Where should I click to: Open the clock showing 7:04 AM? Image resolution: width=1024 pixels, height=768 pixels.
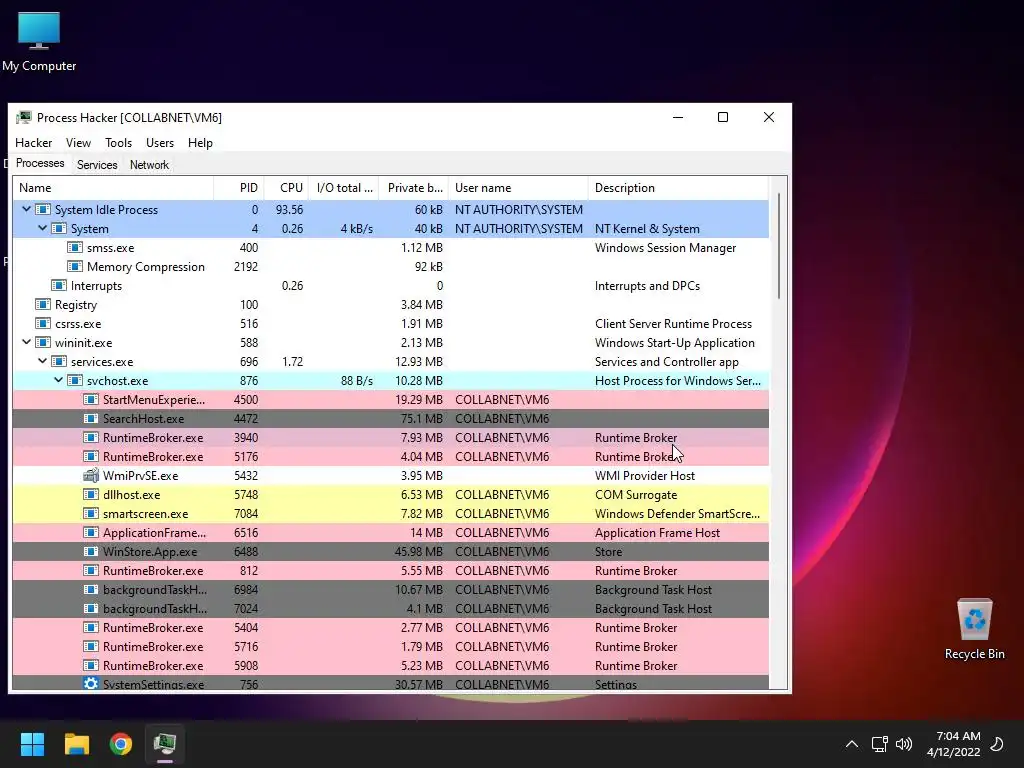point(953,744)
